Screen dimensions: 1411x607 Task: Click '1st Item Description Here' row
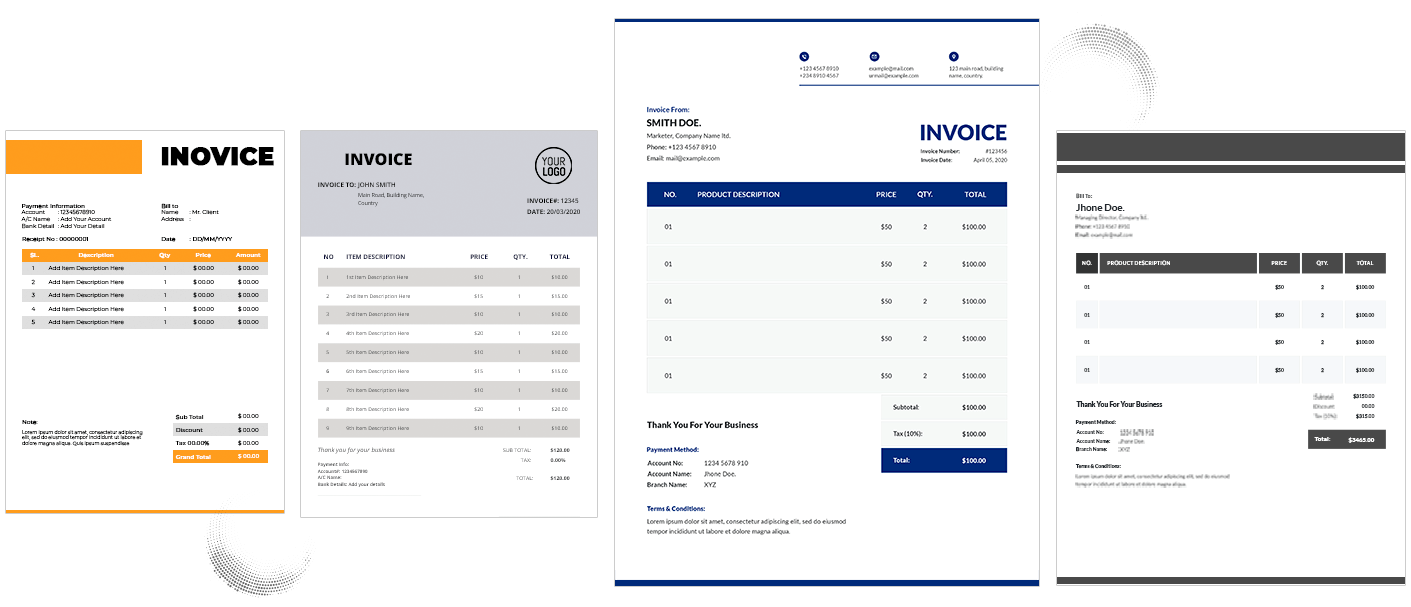click(x=449, y=277)
